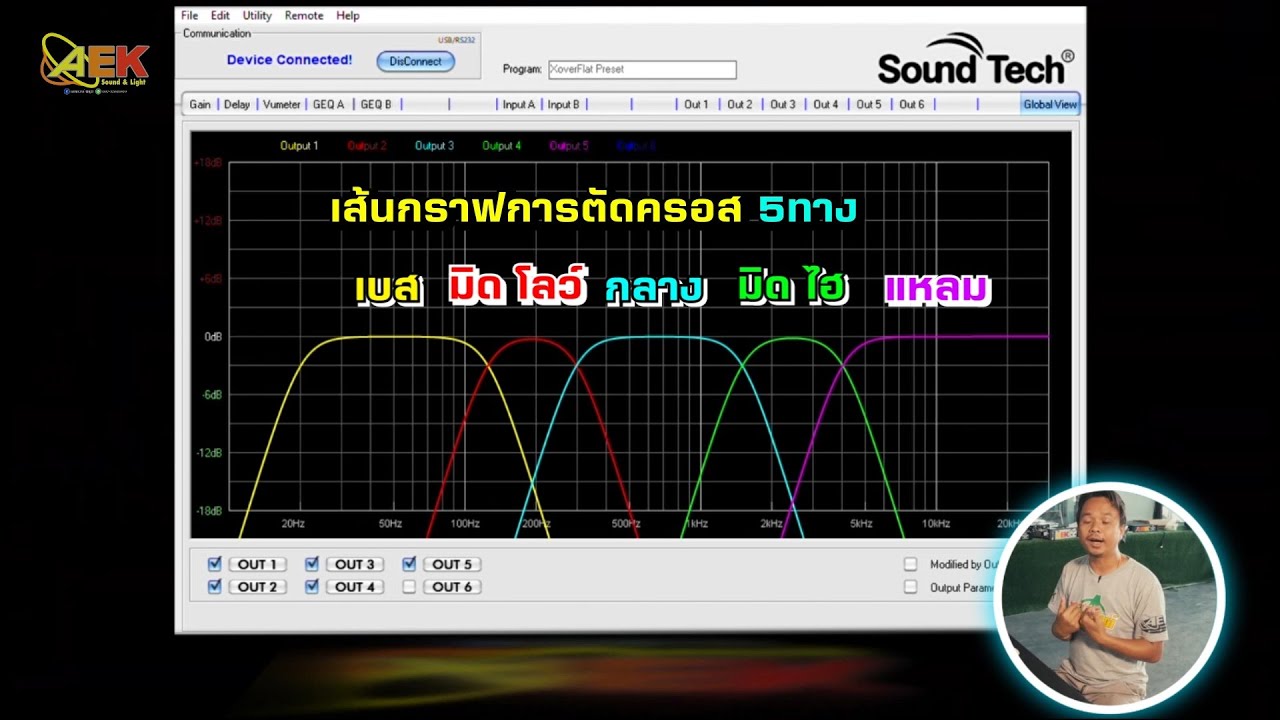Switch to the Global View tab
Screen dimensions: 1280x720
[1050, 104]
